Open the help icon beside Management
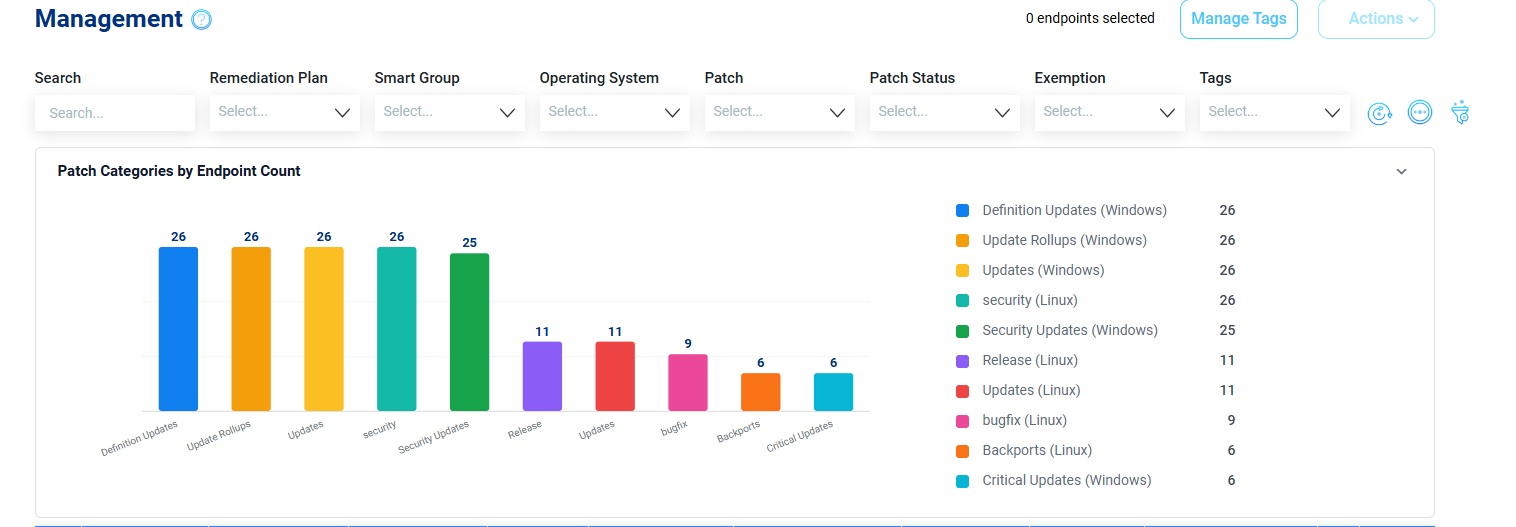This screenshot has height=527, width=1516. [x=202, y=19]
